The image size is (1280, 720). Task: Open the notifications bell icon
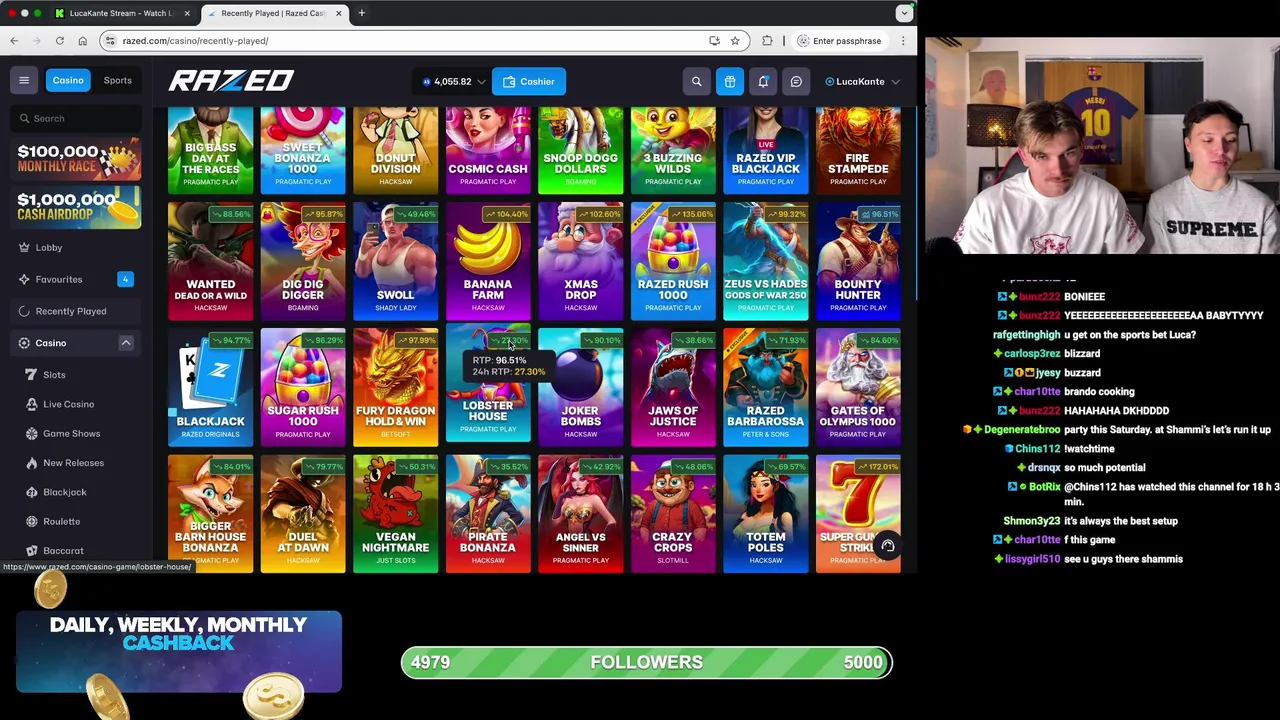pyautogui.click(x=763, y=81)
